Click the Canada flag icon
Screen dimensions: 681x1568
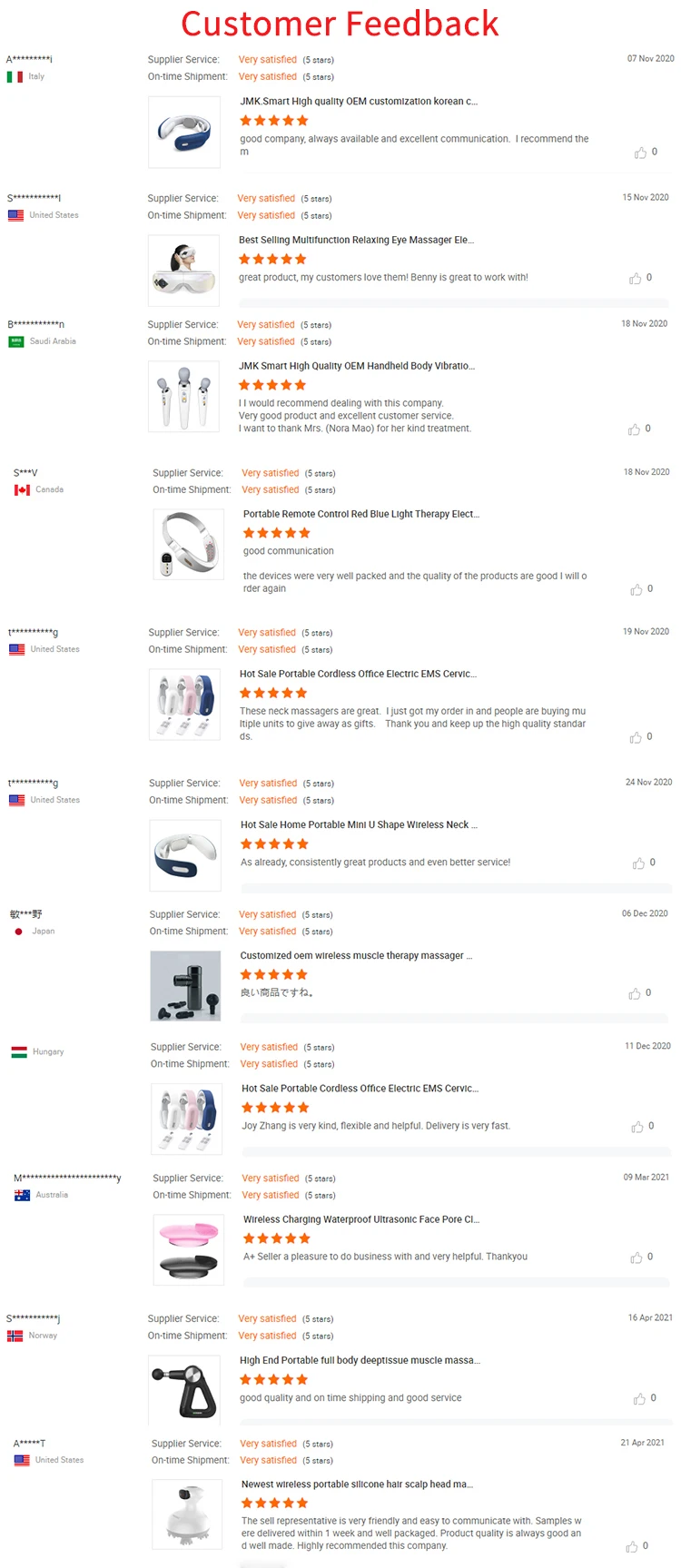(22, 490)
